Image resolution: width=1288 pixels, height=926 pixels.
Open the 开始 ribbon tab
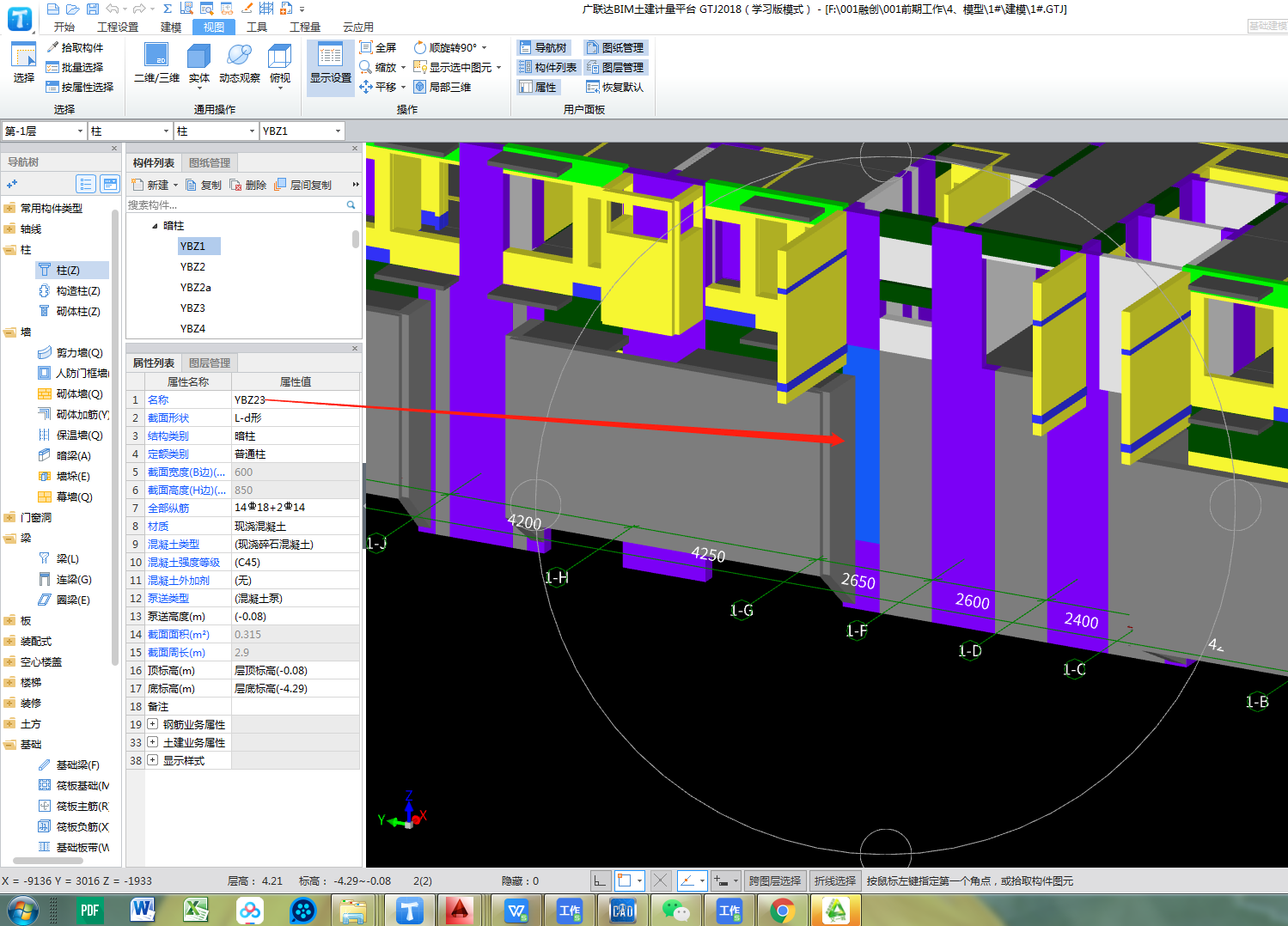[64, 27]
